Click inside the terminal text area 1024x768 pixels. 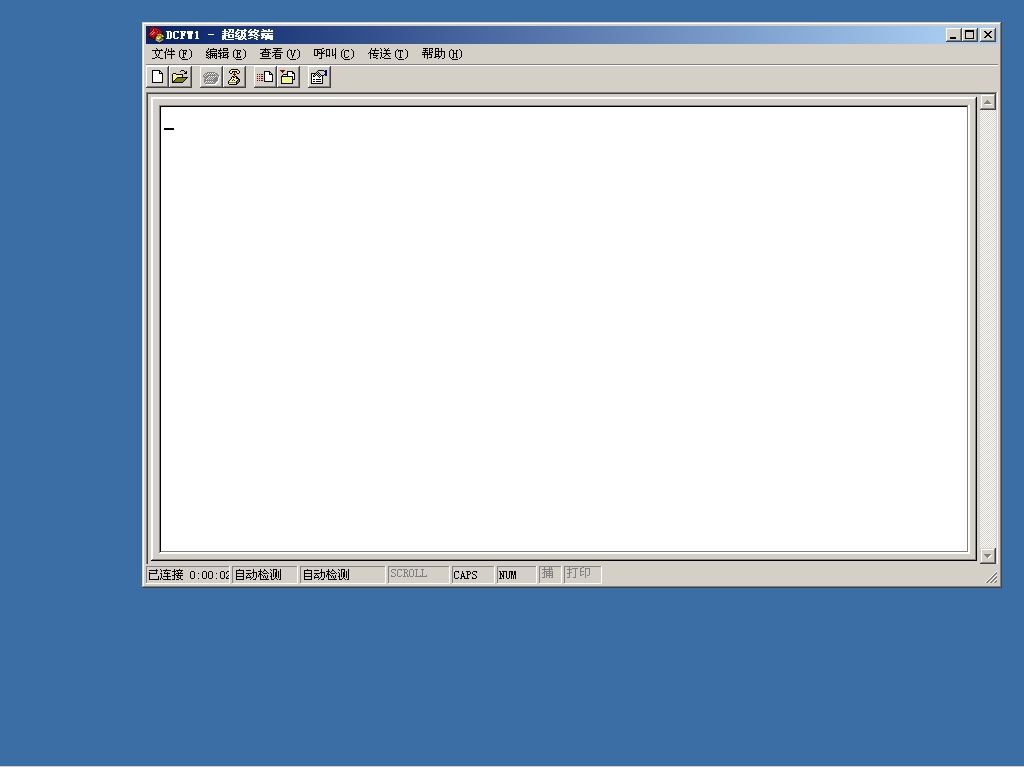[564, 329]
